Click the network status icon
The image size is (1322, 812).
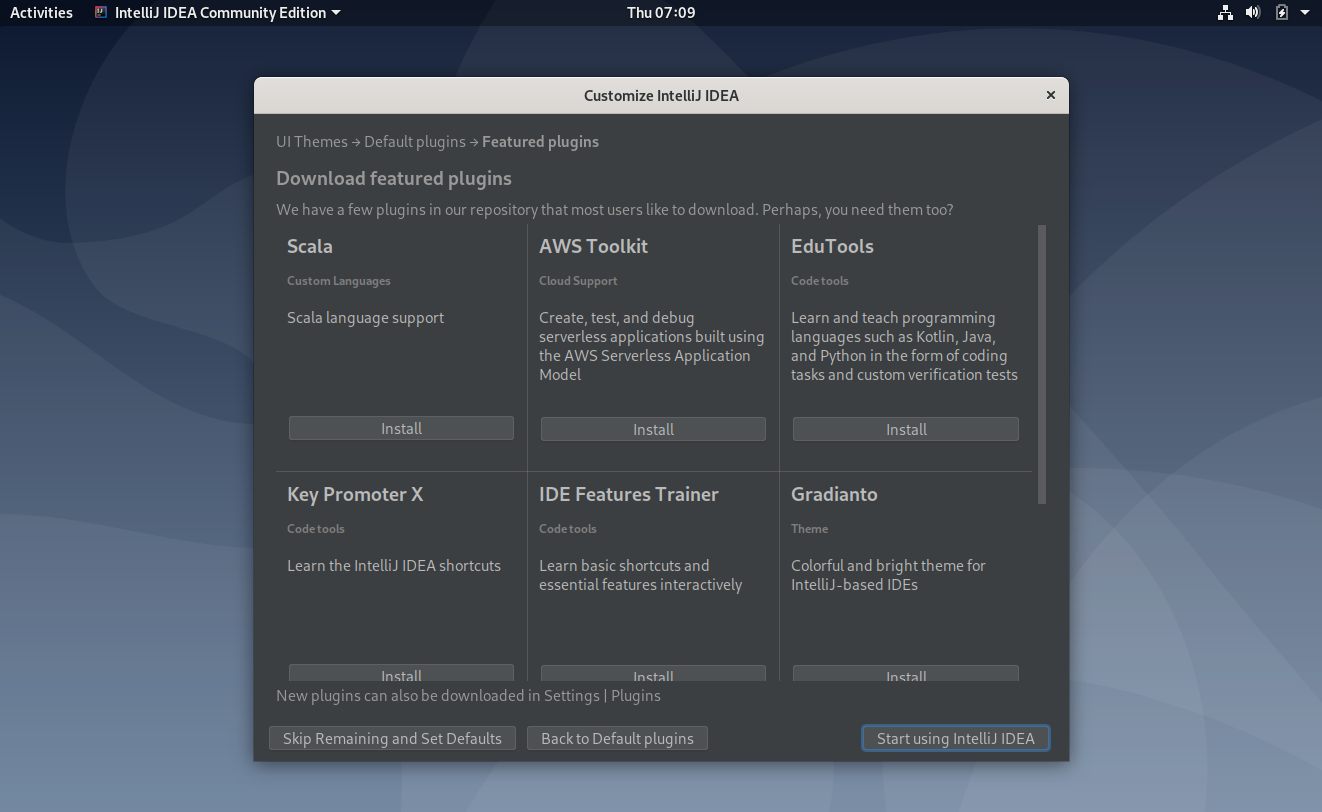click(x=1225, y=12)
